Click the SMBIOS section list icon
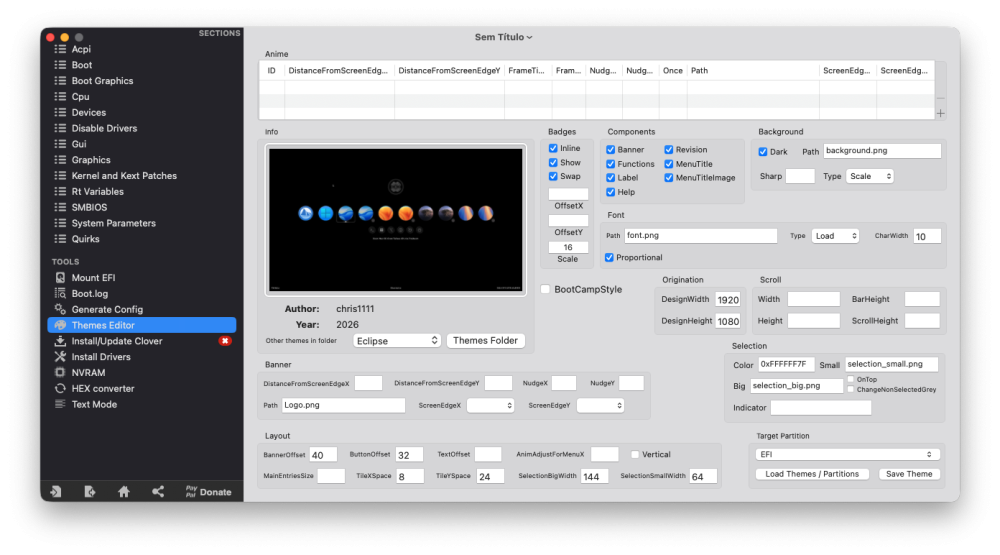1000x555 pixels. click(60, 207)
